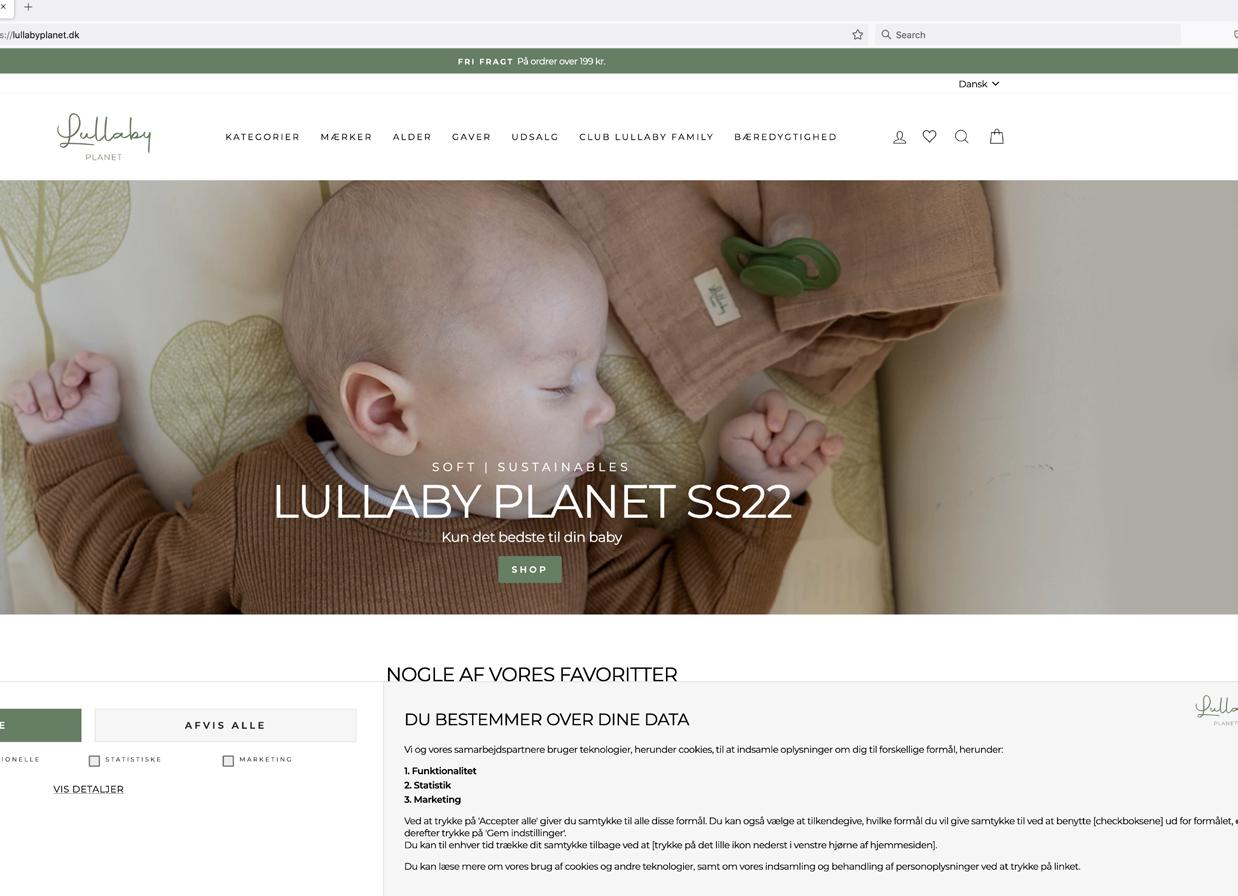Open the shopping cart icon
The image size is (1238, 896).
tap(996, 136)
